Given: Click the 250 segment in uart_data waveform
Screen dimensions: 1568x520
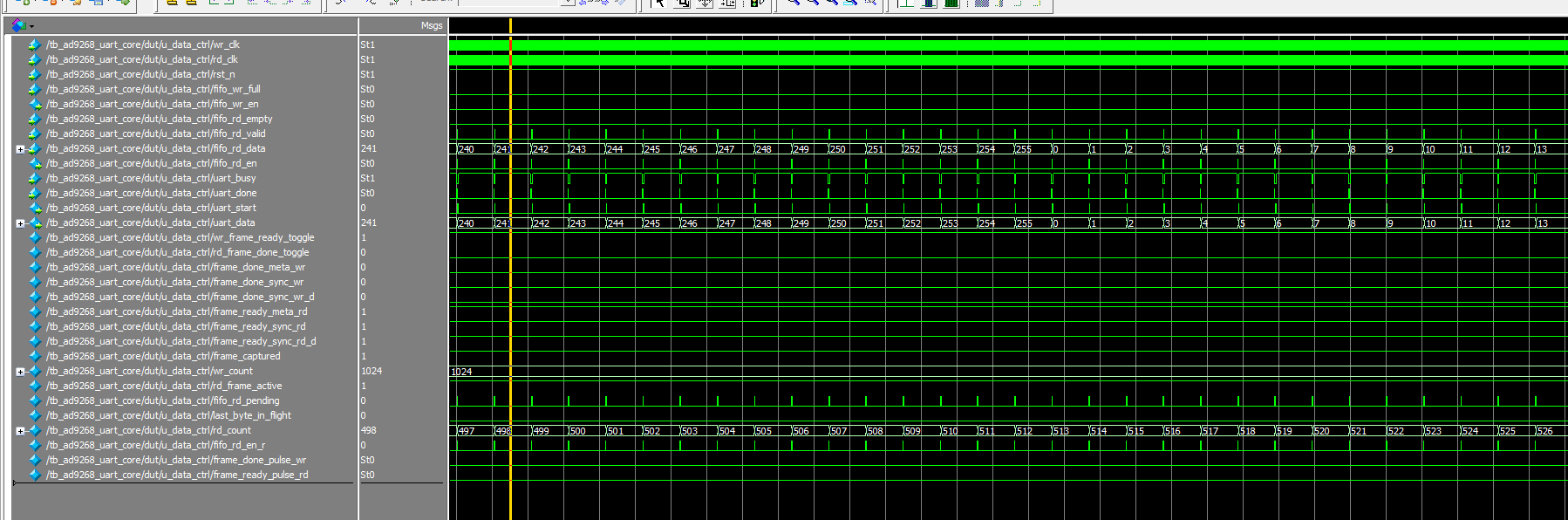Looking at the screenshot, I should [845, 223].
